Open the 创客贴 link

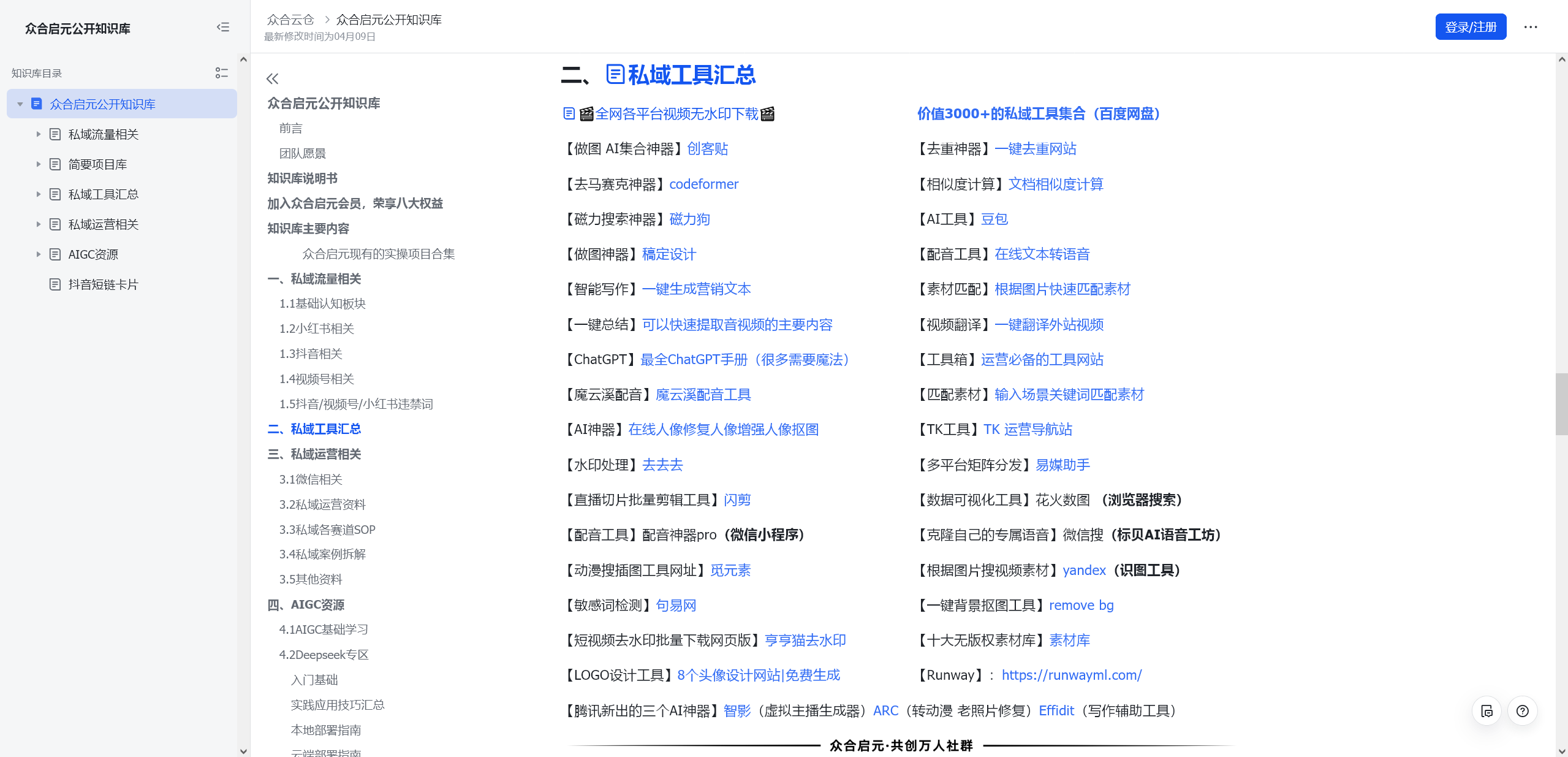pyautogui.click(x=707, y=149)
